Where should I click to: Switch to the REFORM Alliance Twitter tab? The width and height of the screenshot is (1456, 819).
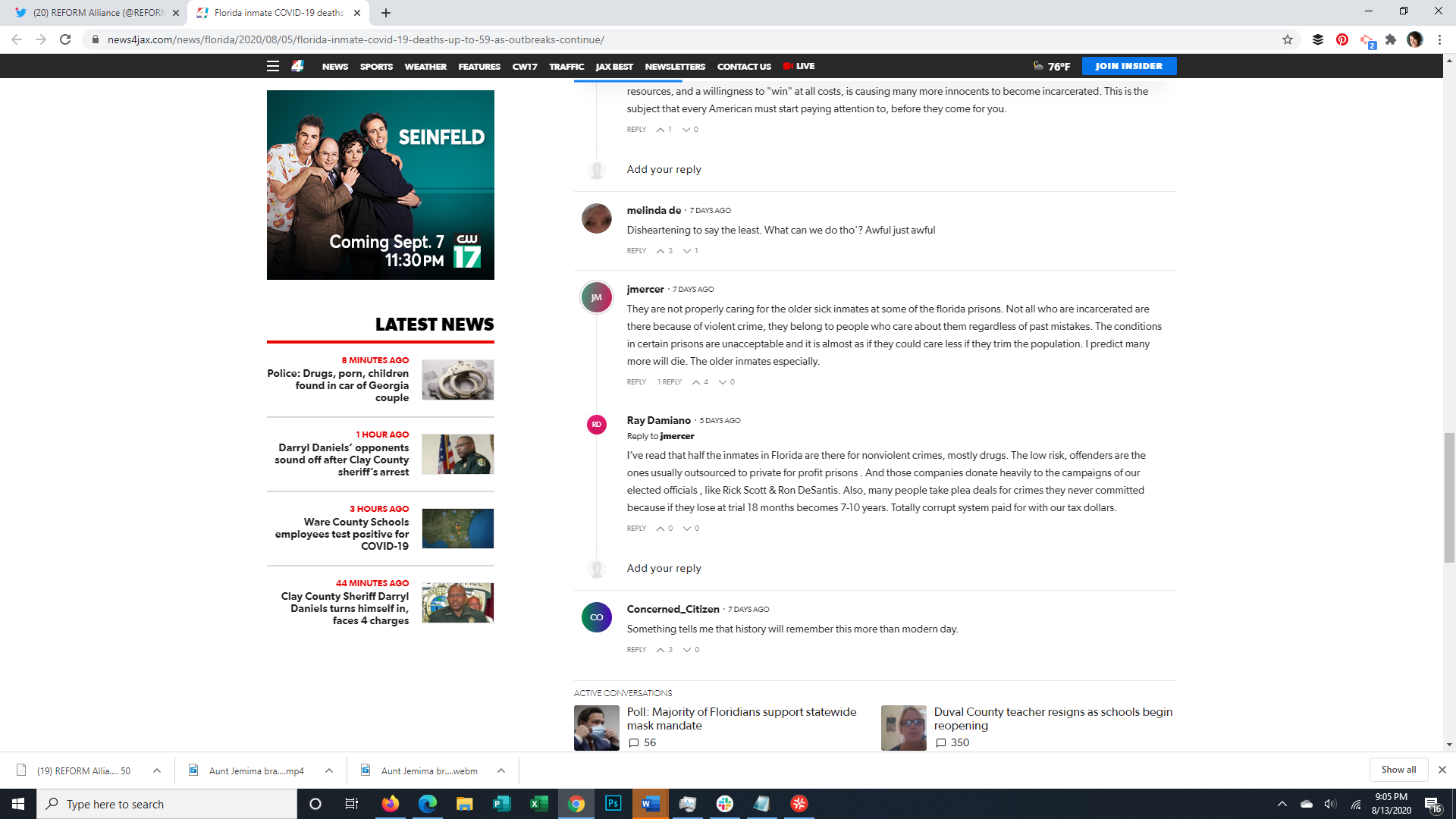click(99, 13)
